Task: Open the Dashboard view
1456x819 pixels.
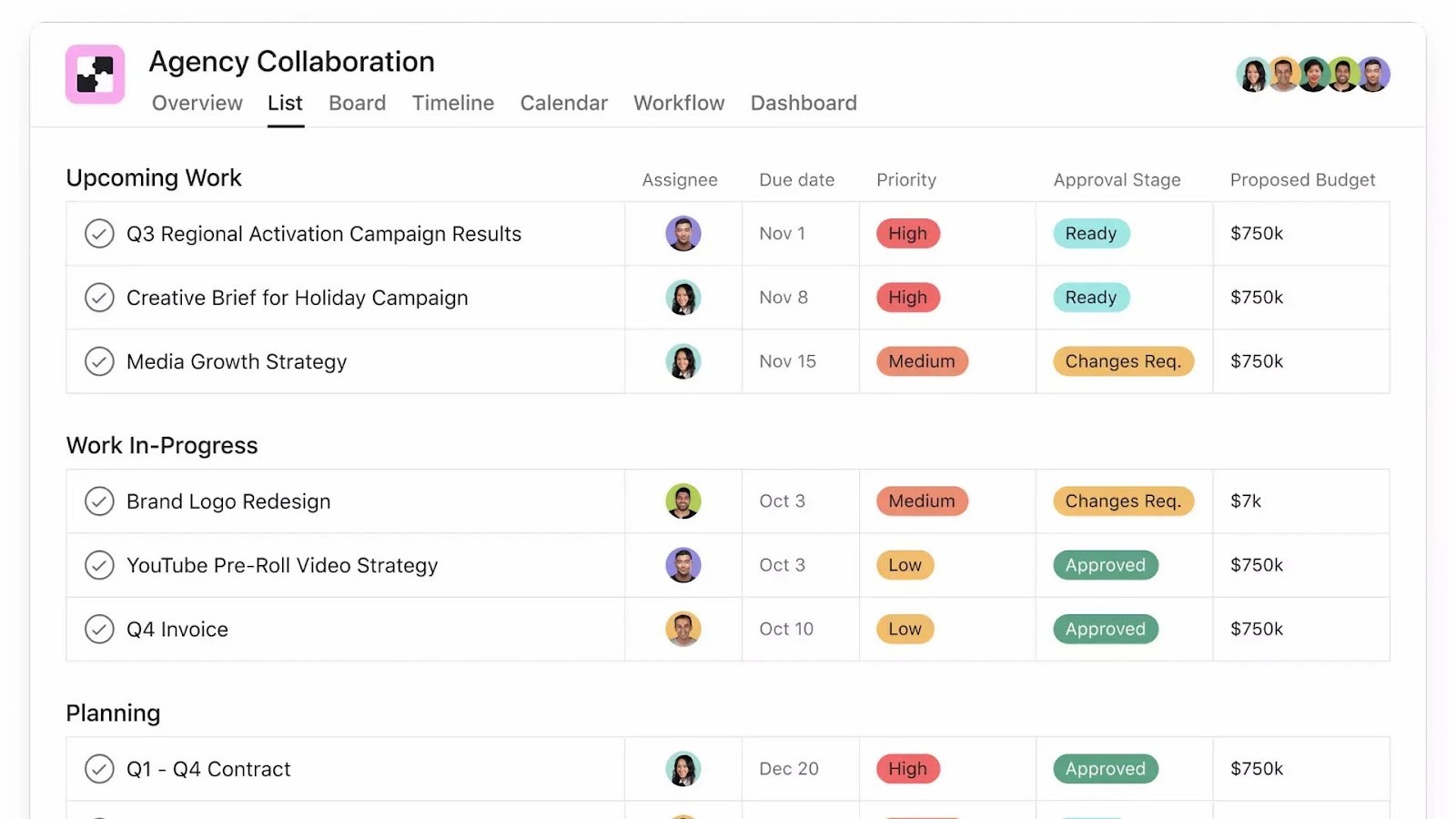Action: click(803, 103)
